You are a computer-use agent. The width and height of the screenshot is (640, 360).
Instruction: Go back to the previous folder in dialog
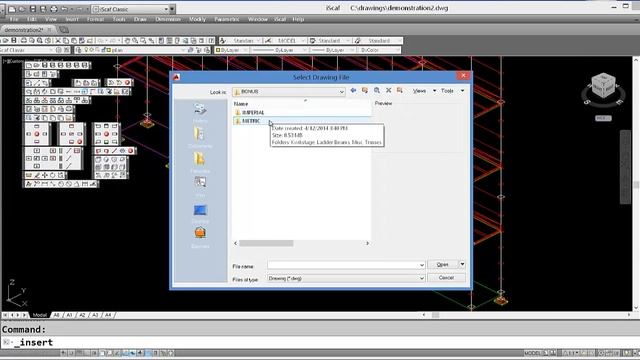coord(353,91)
